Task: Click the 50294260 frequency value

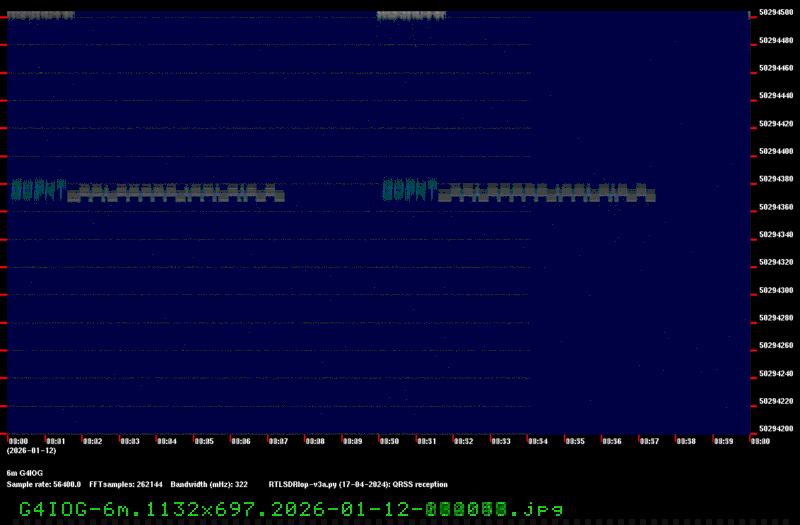Action: (x=776, y=345)
